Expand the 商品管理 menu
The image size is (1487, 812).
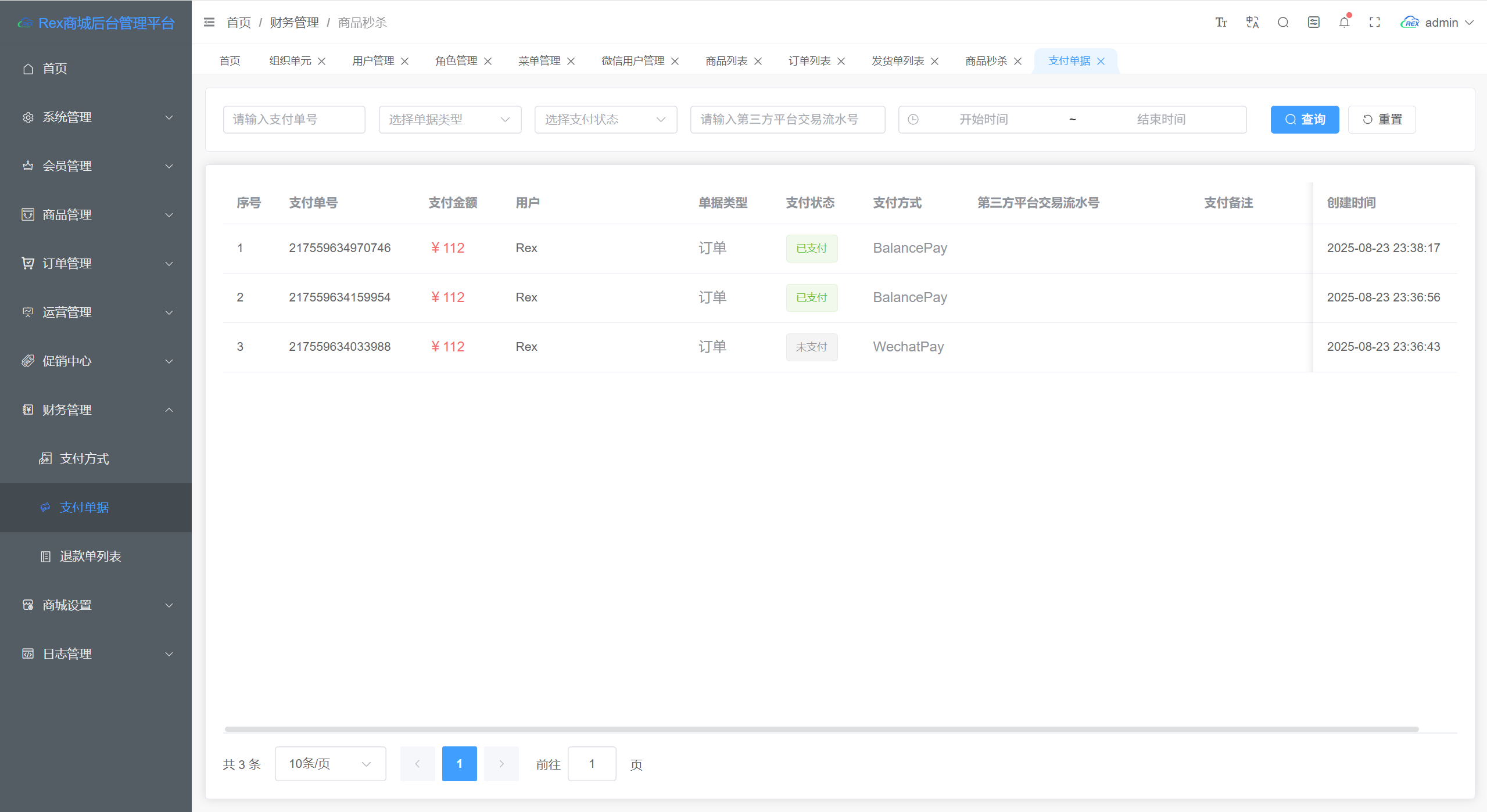click(96, 215)
